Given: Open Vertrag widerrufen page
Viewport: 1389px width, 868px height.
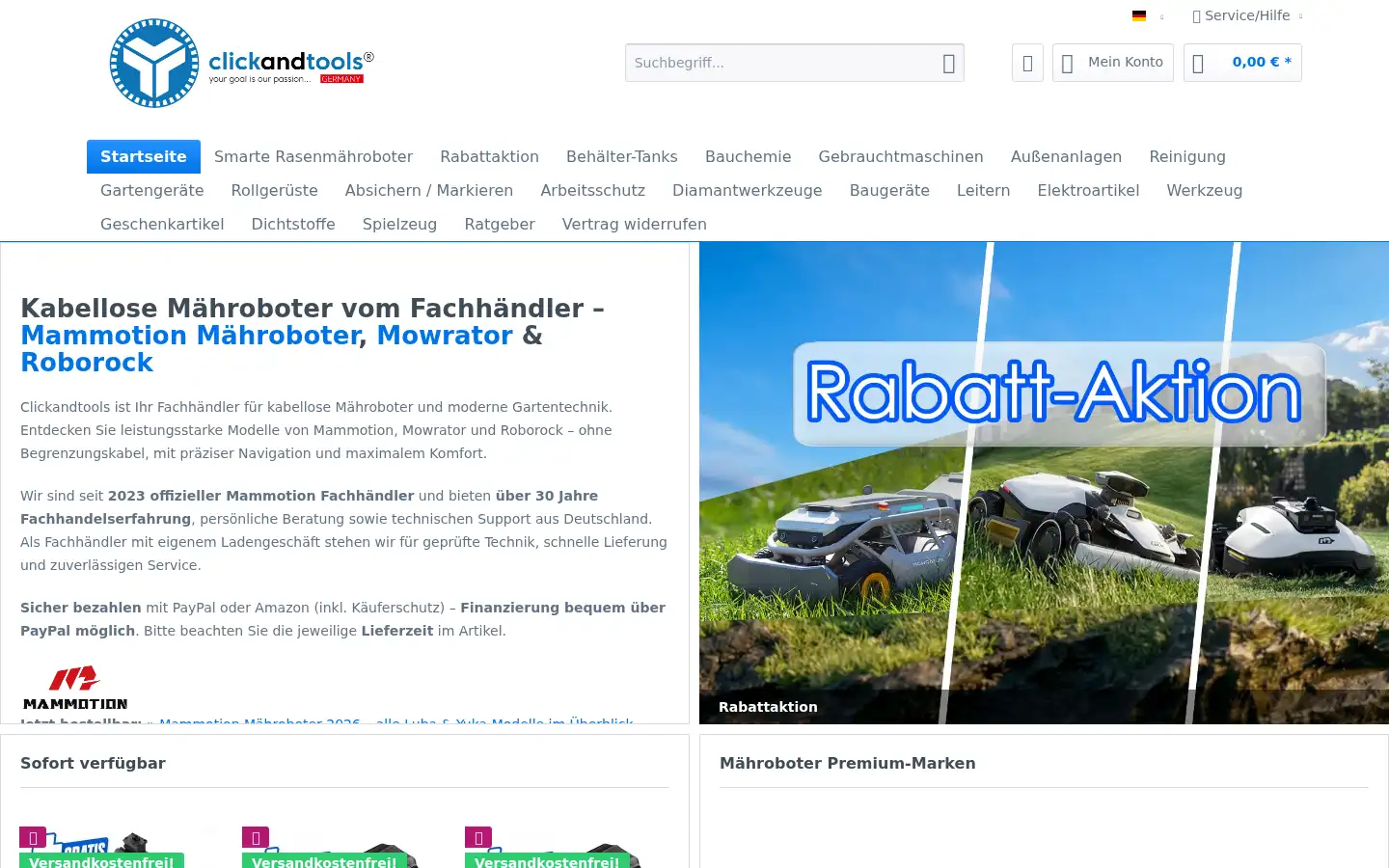Looking at the screenshot, I should [x=635, y=224].
